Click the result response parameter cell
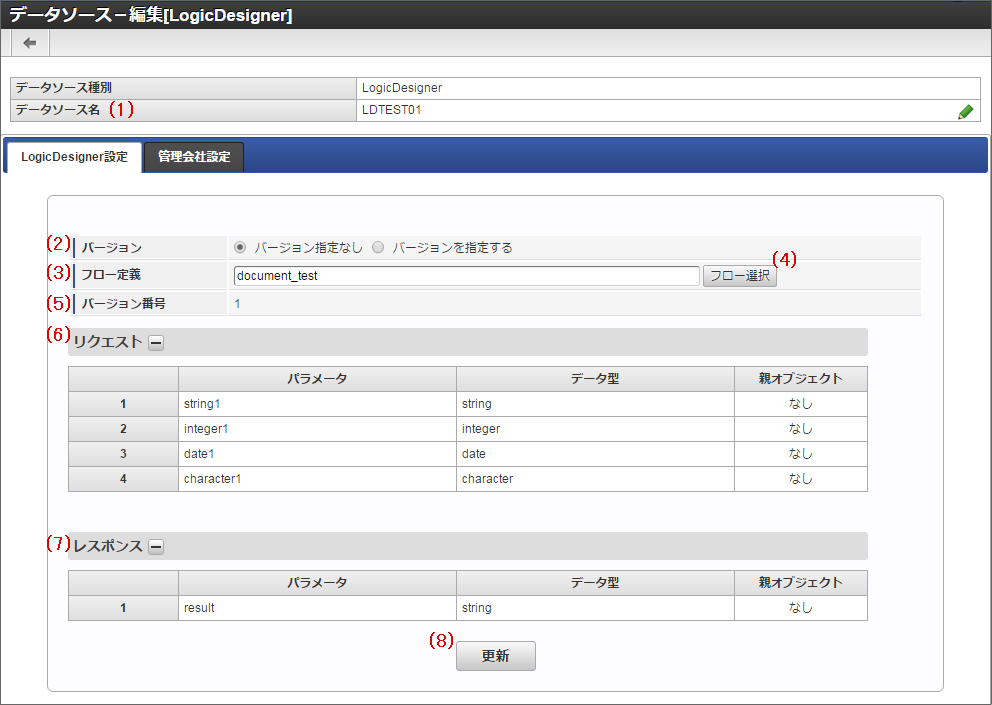The width and height of the screenshot is (992, 705). coord(317,608)
